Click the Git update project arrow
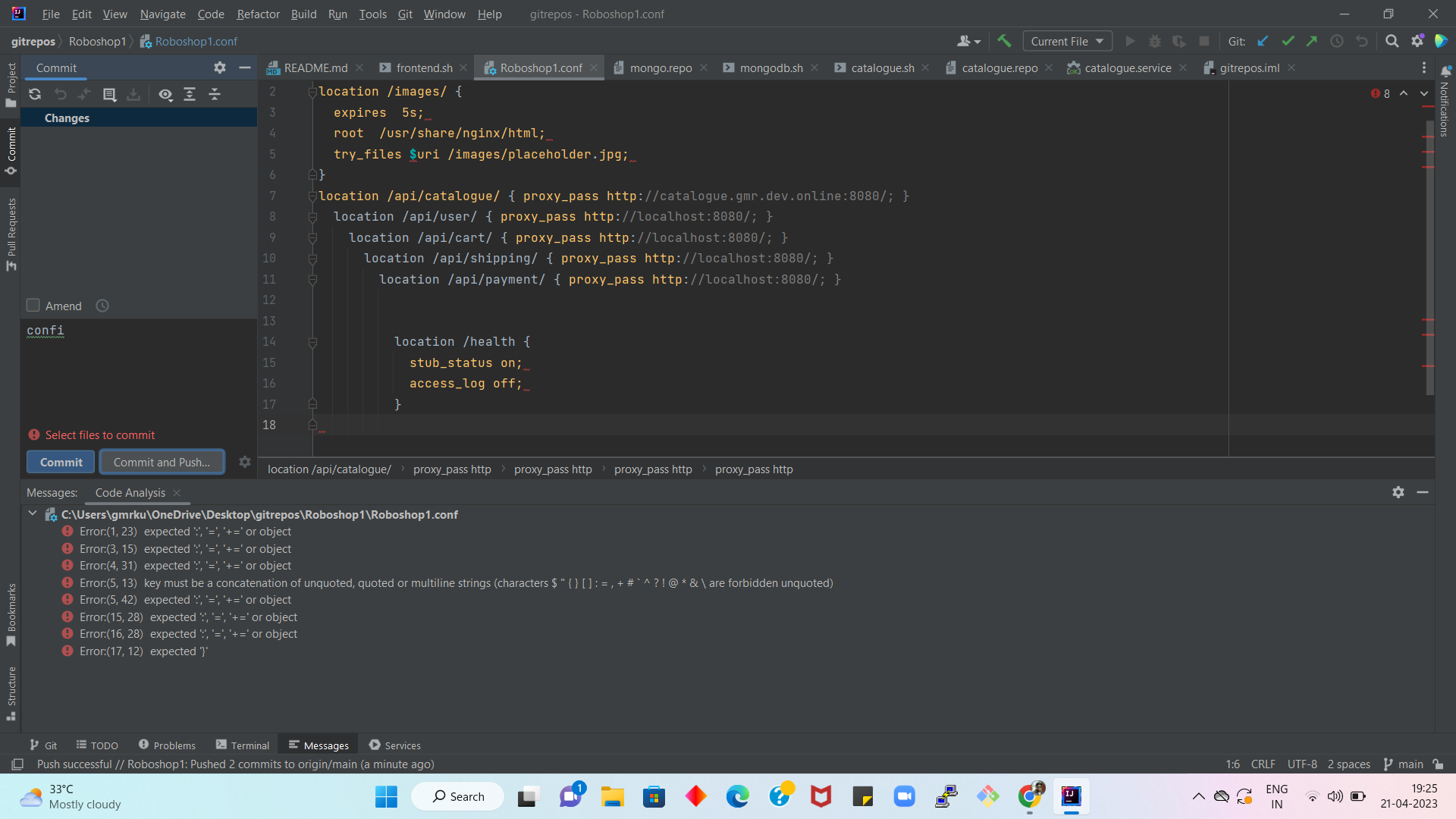This screenshot has width=1456, height=819. pyautogui.click(x=1263, y=41)
